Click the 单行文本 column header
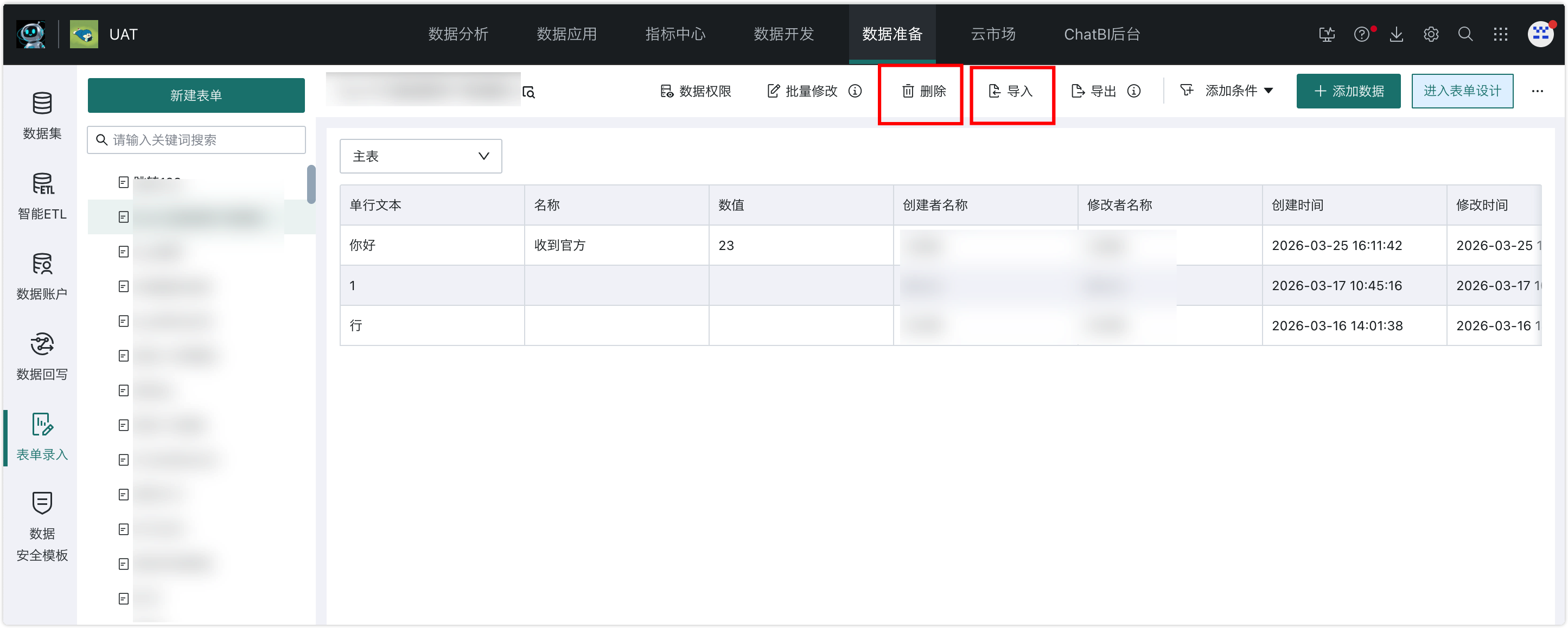 tap(432, 205)
